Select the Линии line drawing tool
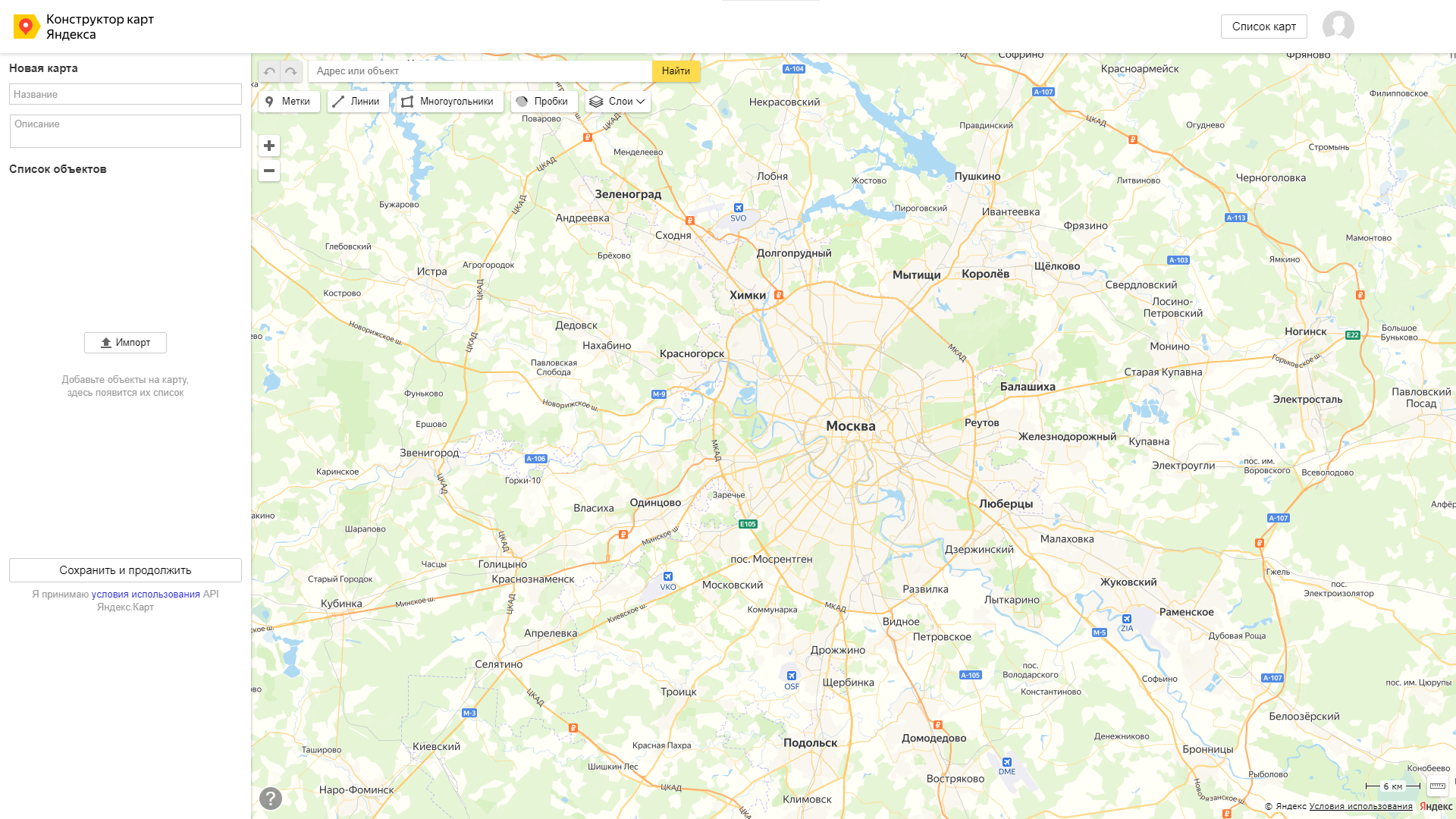Viewport: 1456px width, 819px height. [357, 102]
